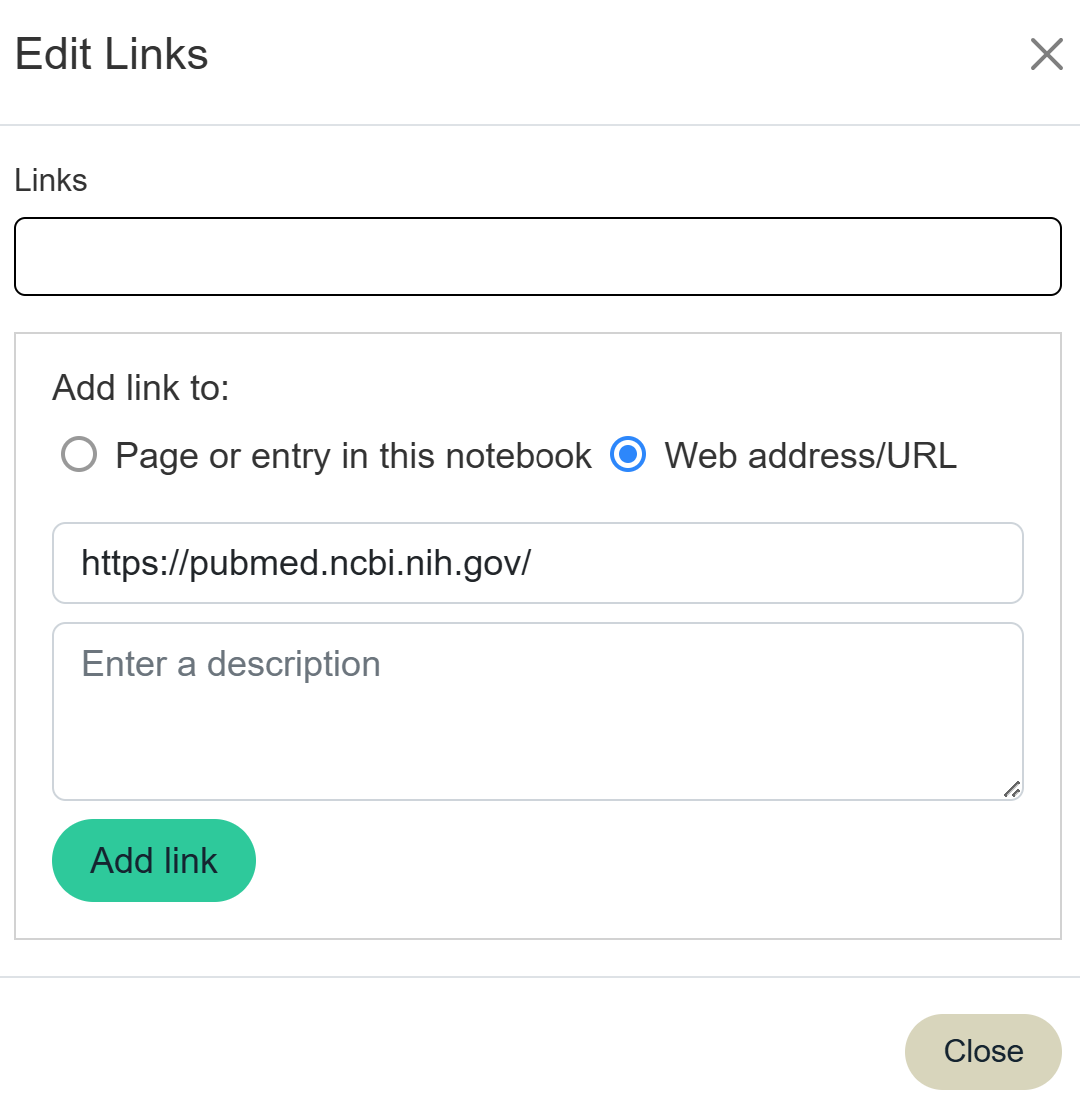Focus the URL field containing the PubMed address

tap(537, 563)
